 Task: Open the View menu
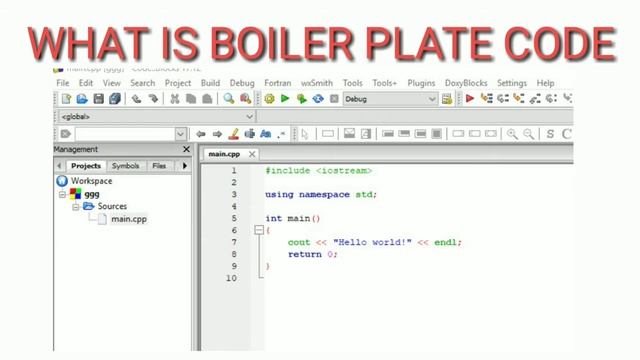click(x=111, y=83)
